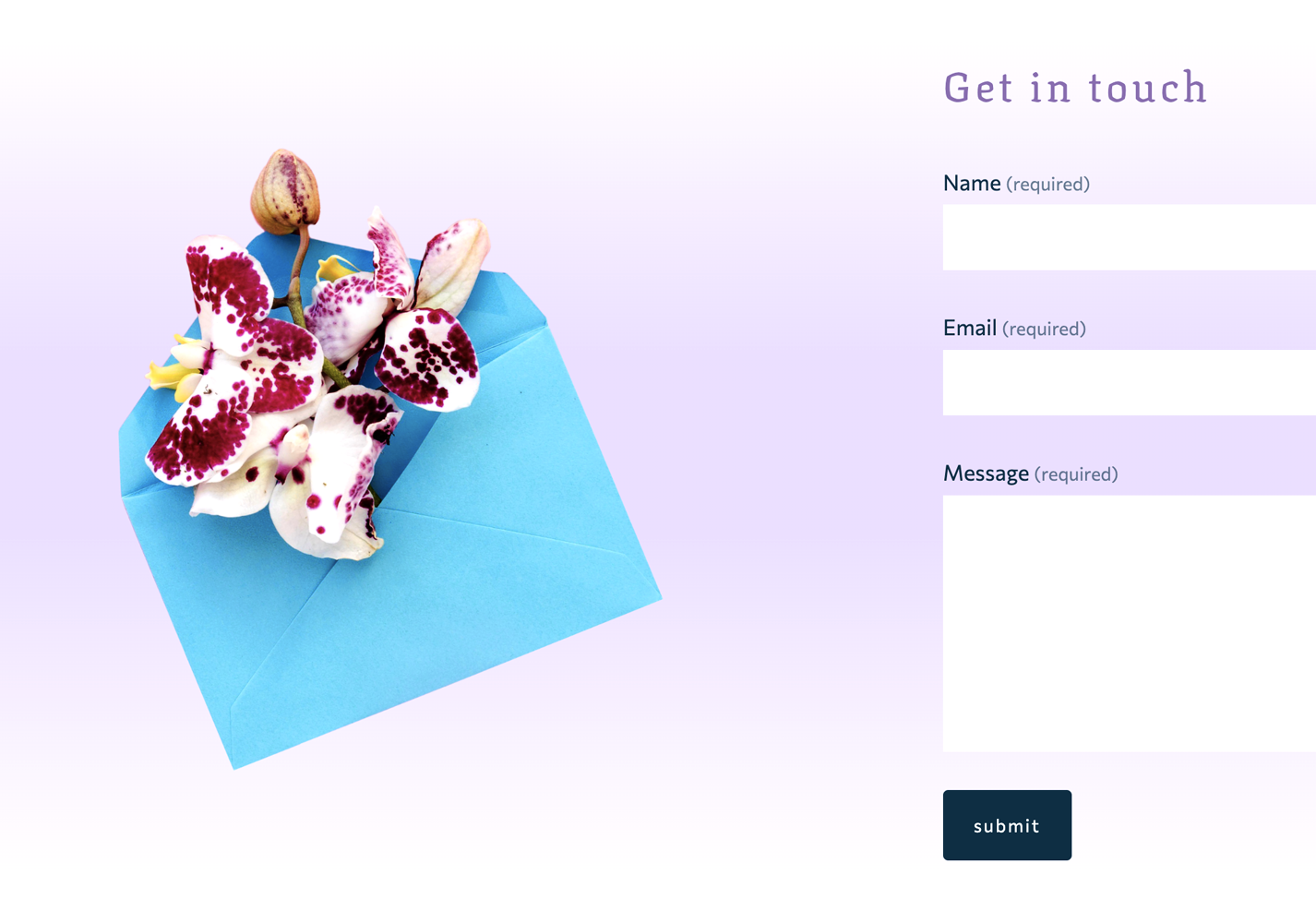The width and height of the screenshot is (1316, 923).
Task: Click inside the Message text area
Action: click(x=1130, y=623)
